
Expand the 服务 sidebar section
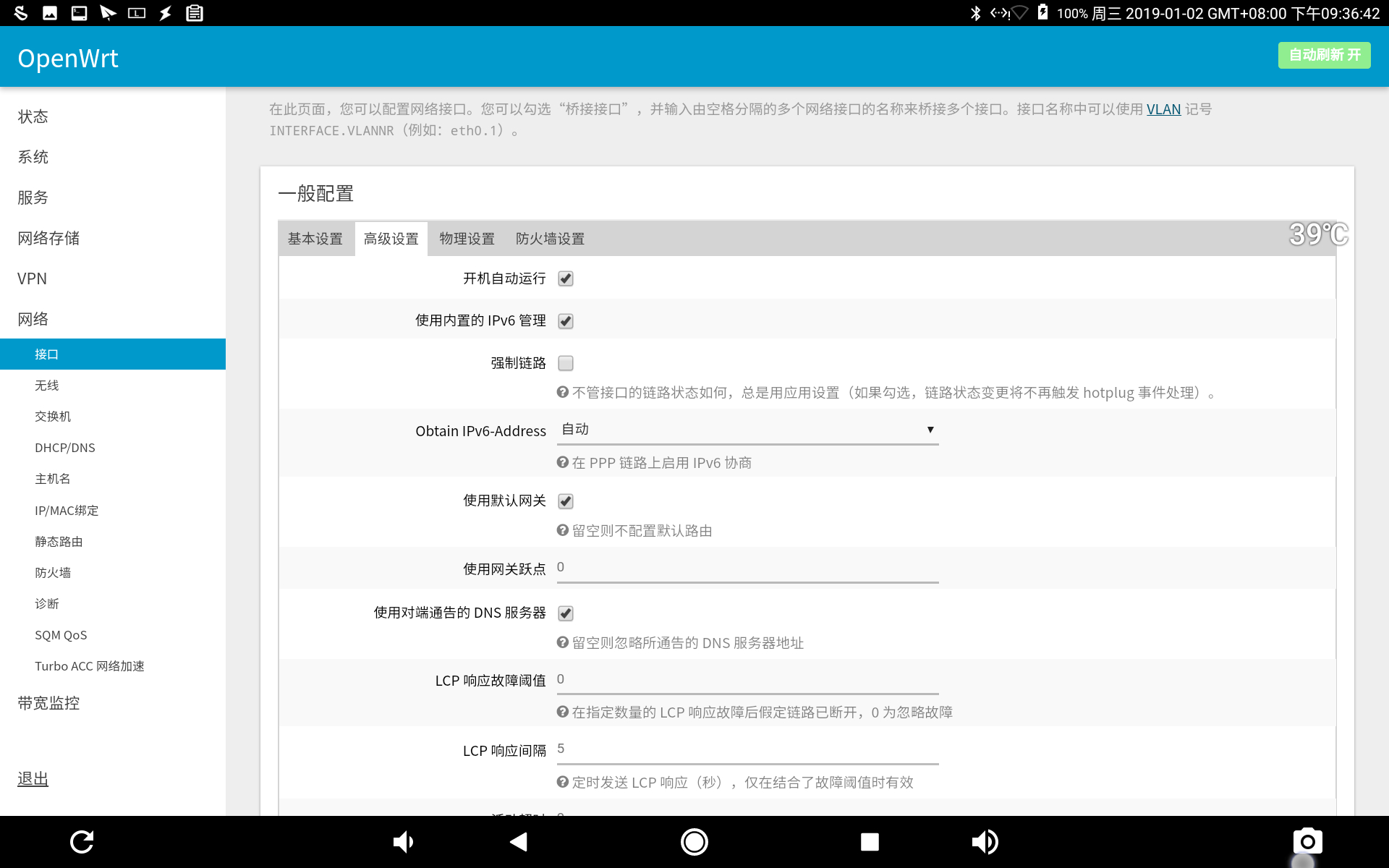point(33,197)
